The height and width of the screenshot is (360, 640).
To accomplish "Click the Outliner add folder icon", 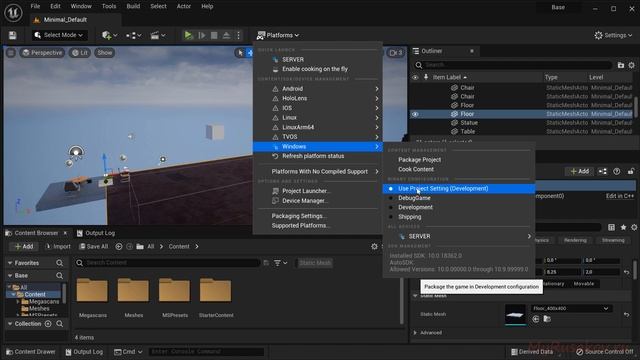I will 621,65.
